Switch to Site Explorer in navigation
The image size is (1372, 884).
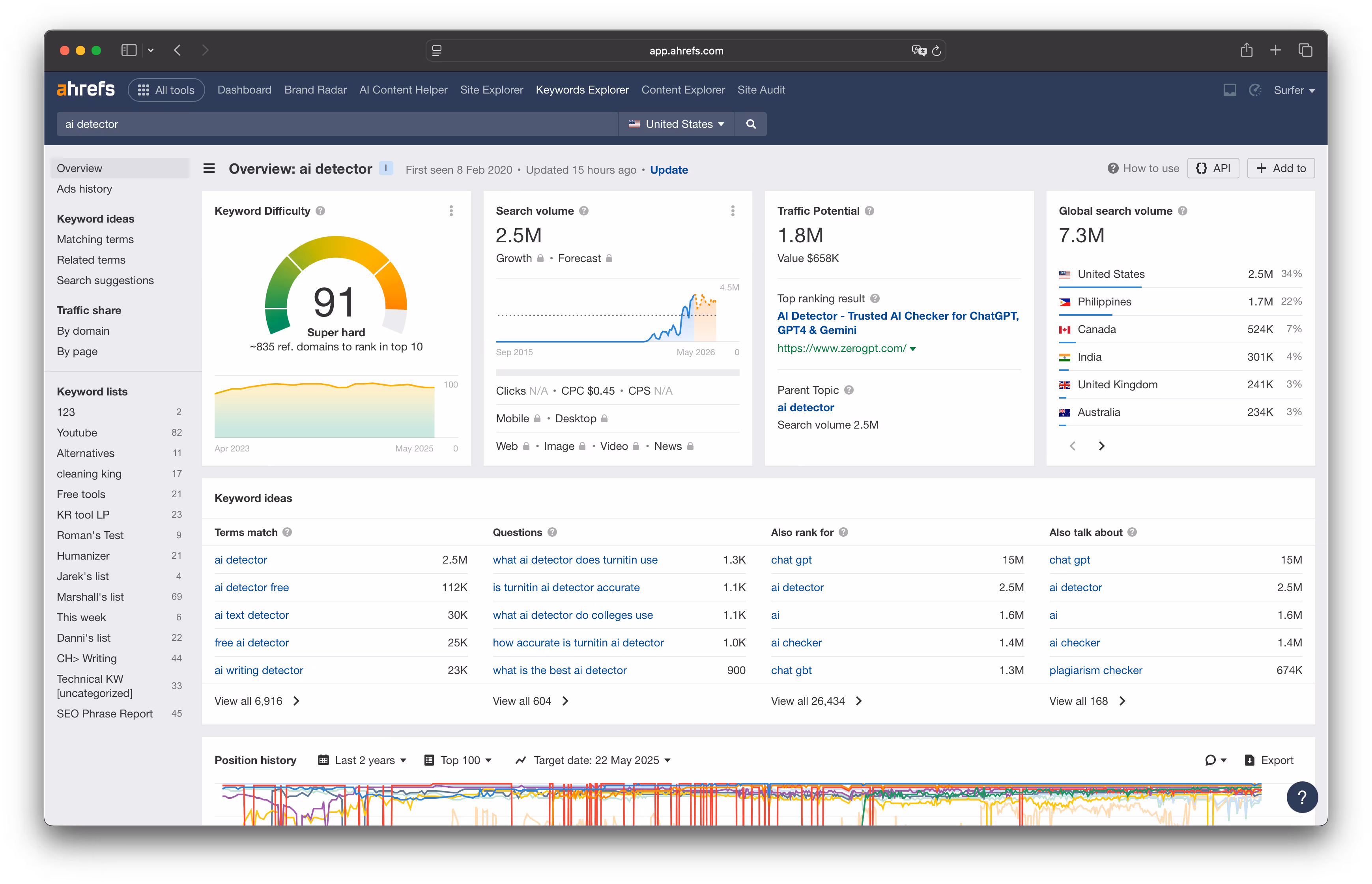pos(491,90)
